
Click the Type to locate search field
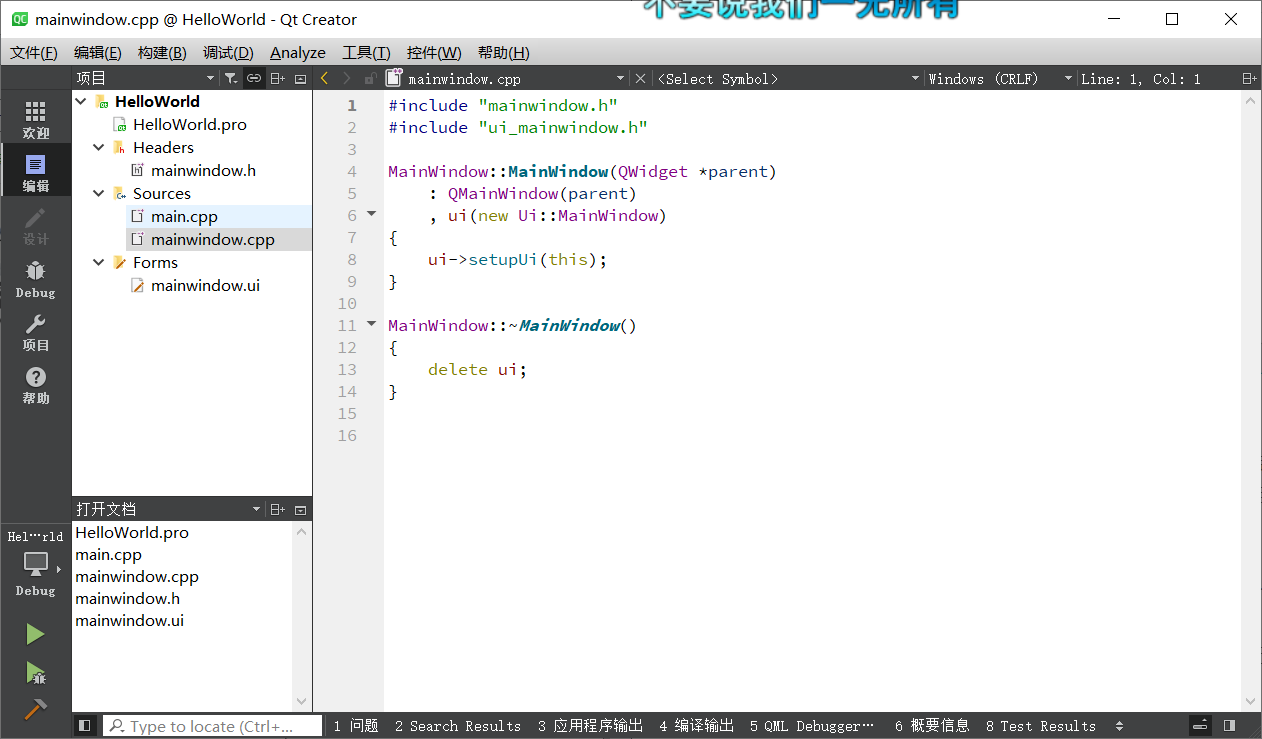(x=212, y=726)
